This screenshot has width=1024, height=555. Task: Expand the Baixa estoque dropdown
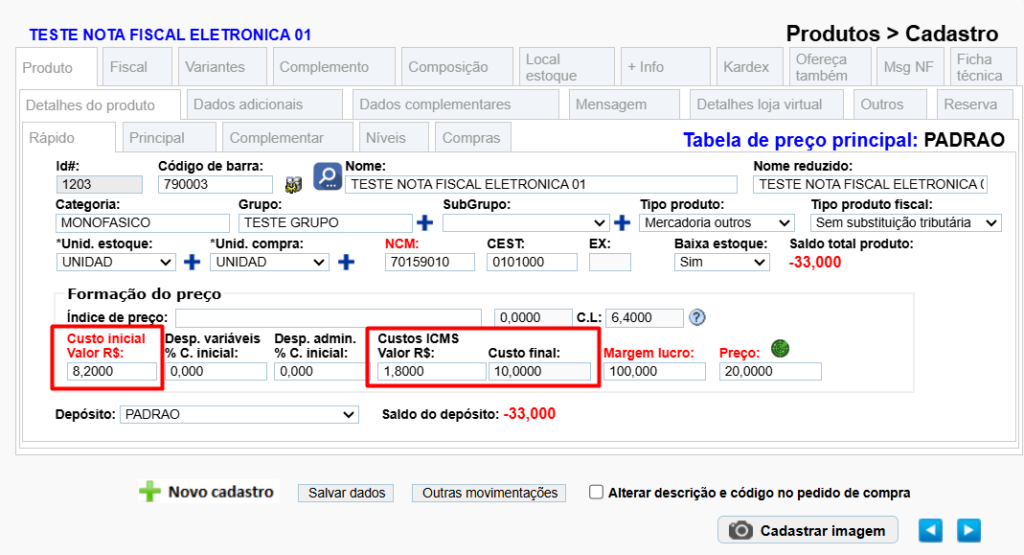coord(722,262)
